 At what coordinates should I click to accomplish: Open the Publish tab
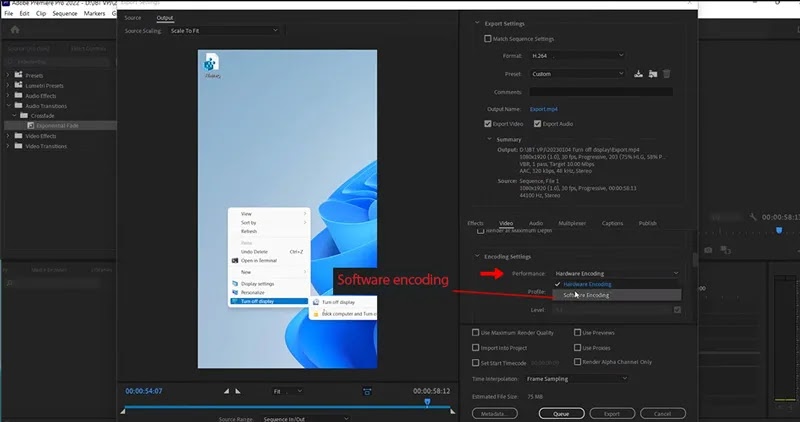(647, 223)
